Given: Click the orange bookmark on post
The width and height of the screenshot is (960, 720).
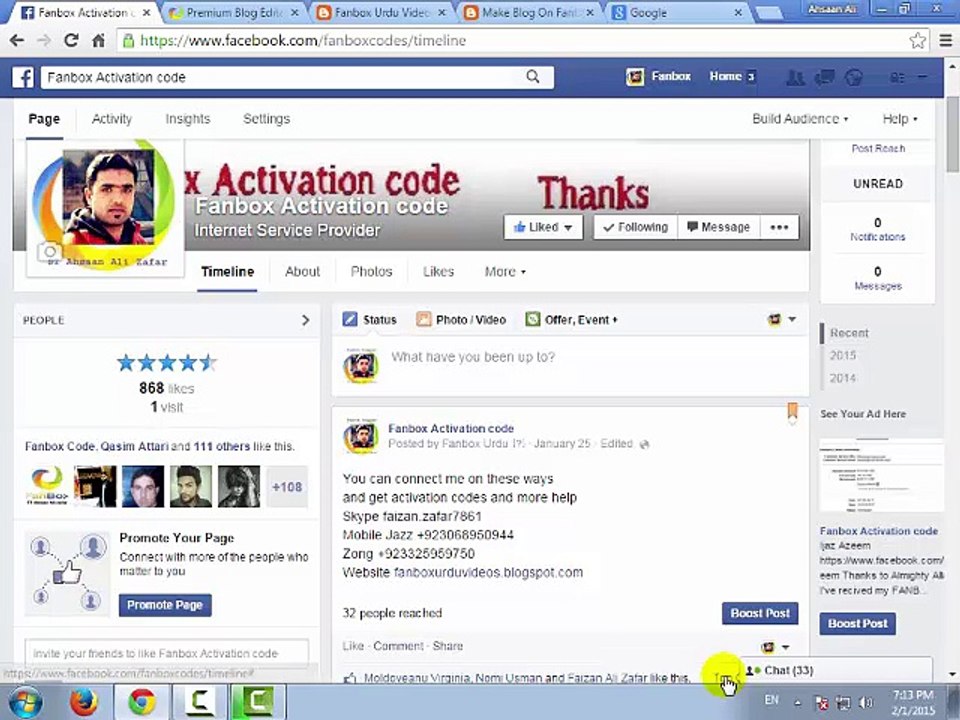Looking at the screenshot, I should (x=792, y=411).
